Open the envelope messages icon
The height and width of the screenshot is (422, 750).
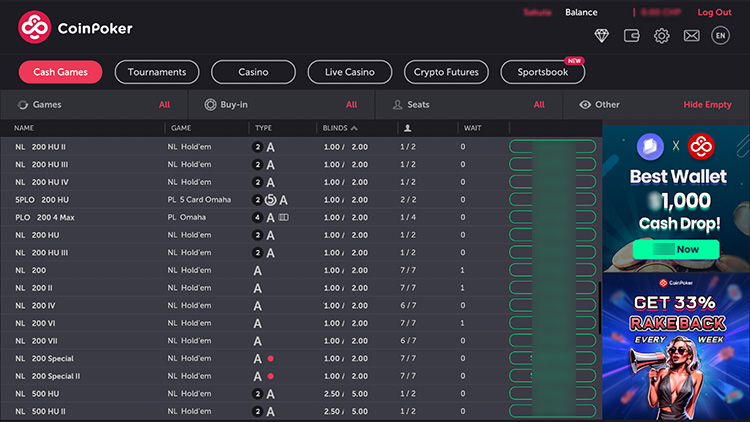point(691,36)
